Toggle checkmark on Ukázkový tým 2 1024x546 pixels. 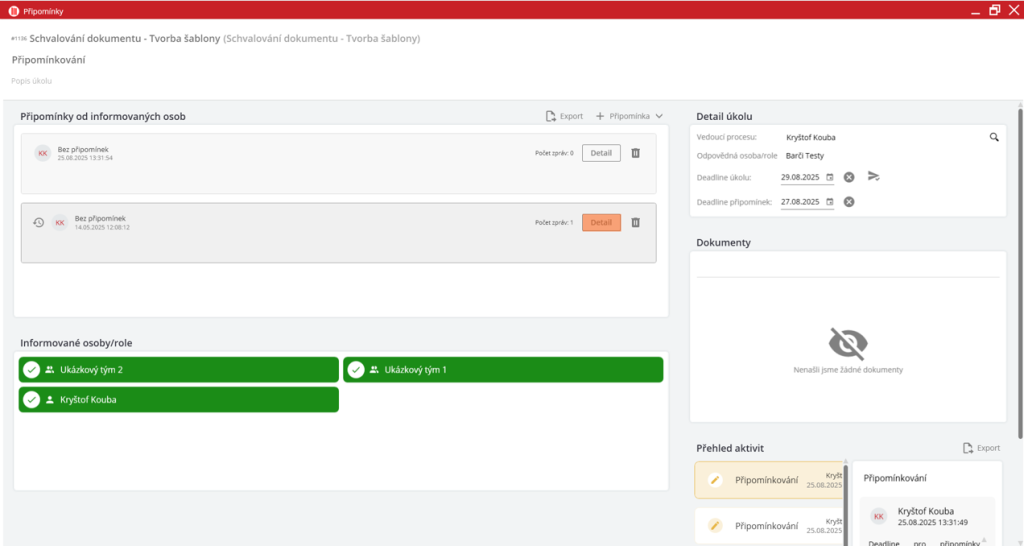coord(32,370)
